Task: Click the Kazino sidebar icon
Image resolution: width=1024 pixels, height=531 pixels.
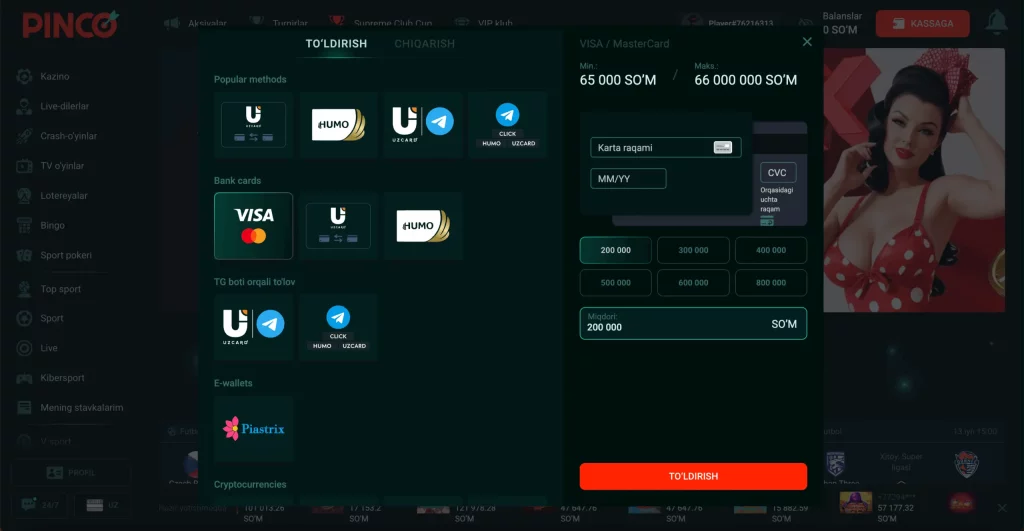Action: point(24,76)
